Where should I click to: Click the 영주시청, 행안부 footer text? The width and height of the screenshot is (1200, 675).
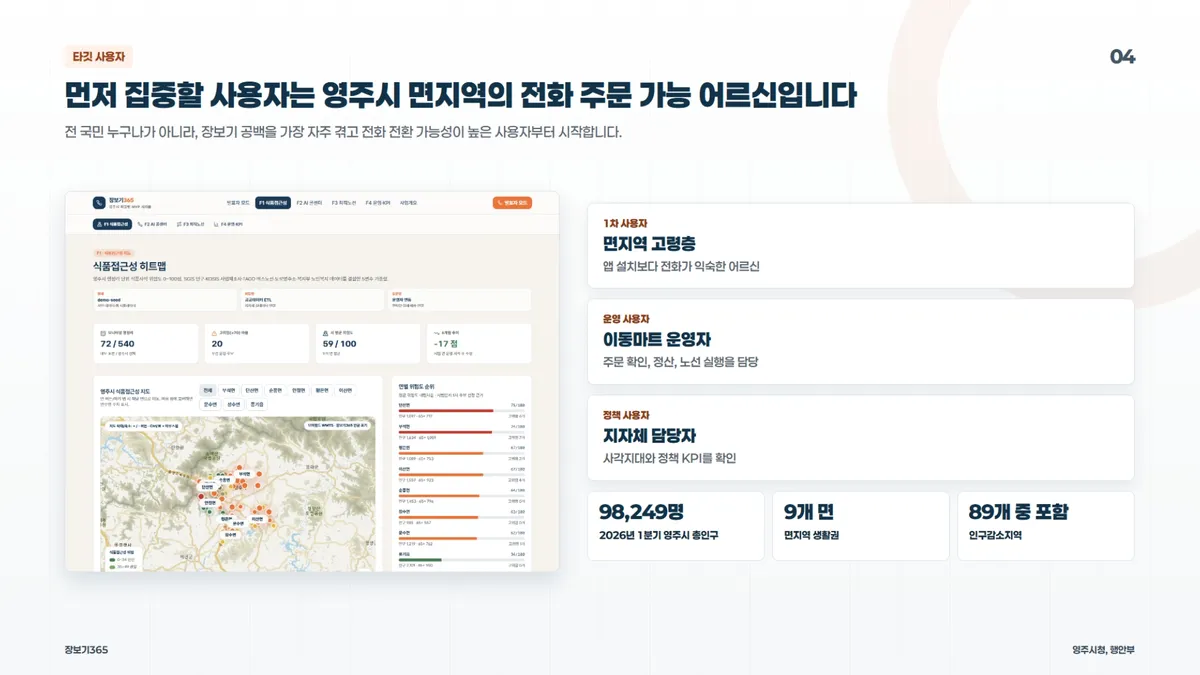(1103, 650)
